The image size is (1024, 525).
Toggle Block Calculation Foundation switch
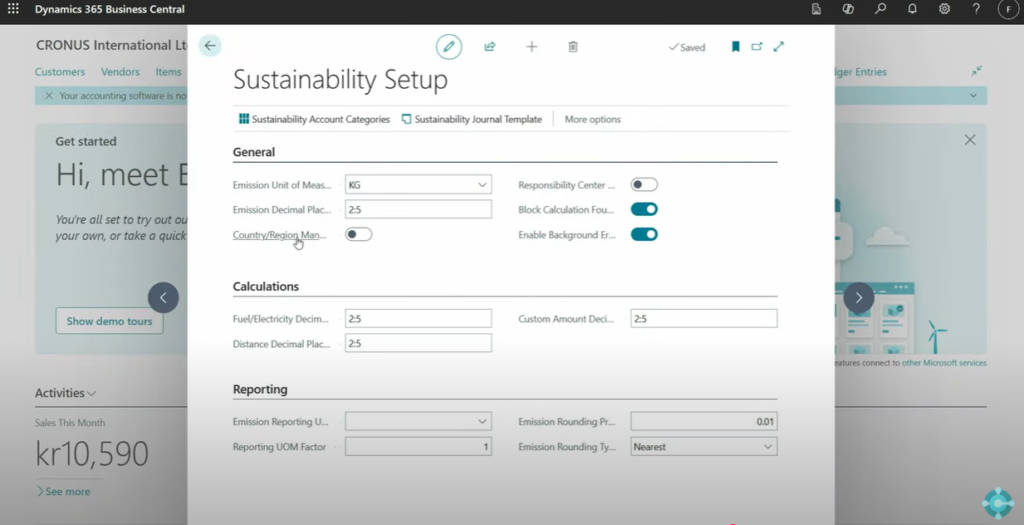644,210
